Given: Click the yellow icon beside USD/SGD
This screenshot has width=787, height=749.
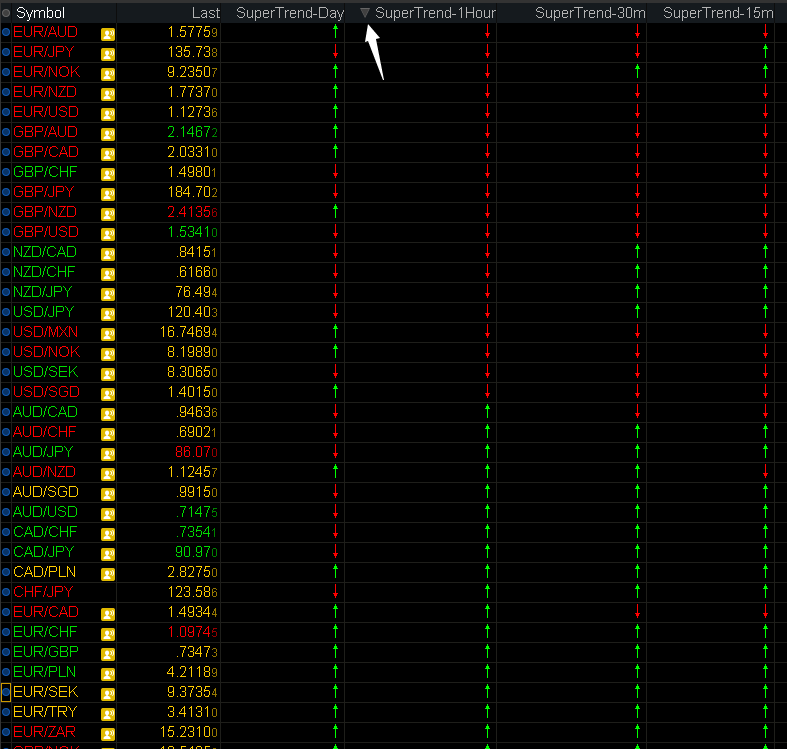Looking at the screenshot, I should pos(108,394).
